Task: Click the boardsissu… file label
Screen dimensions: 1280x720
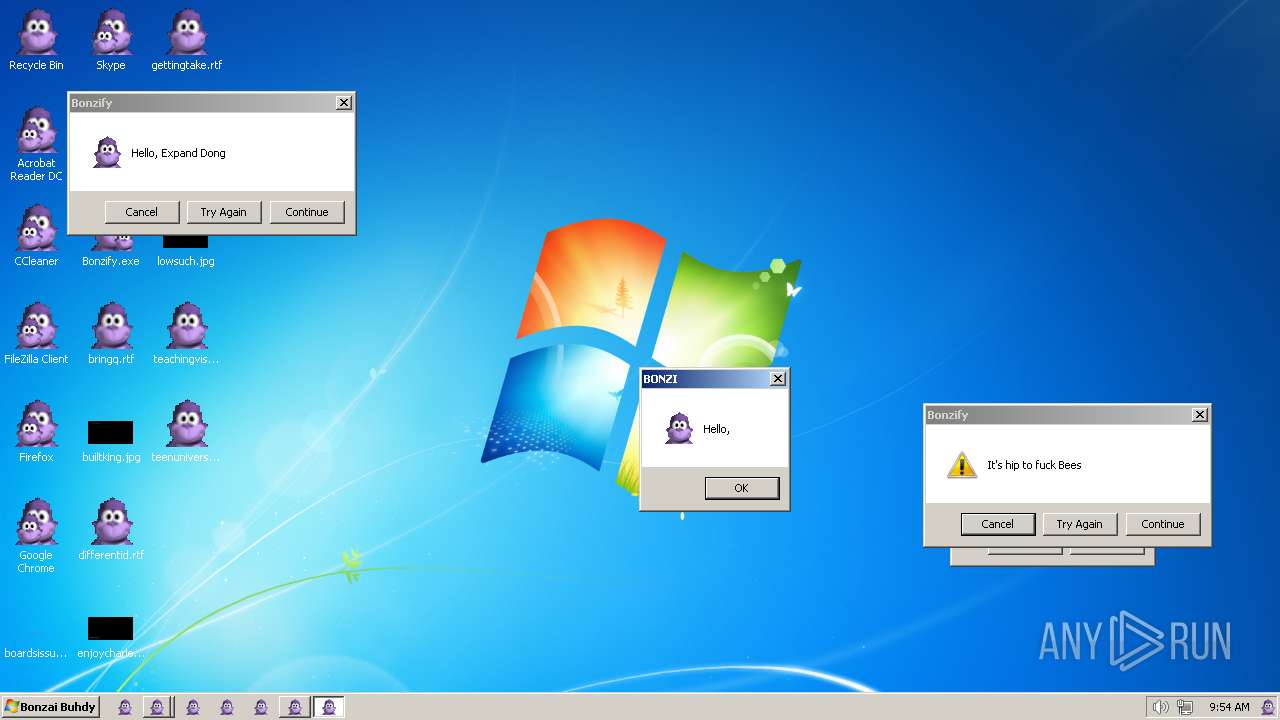Action: (x=36, y=653)
